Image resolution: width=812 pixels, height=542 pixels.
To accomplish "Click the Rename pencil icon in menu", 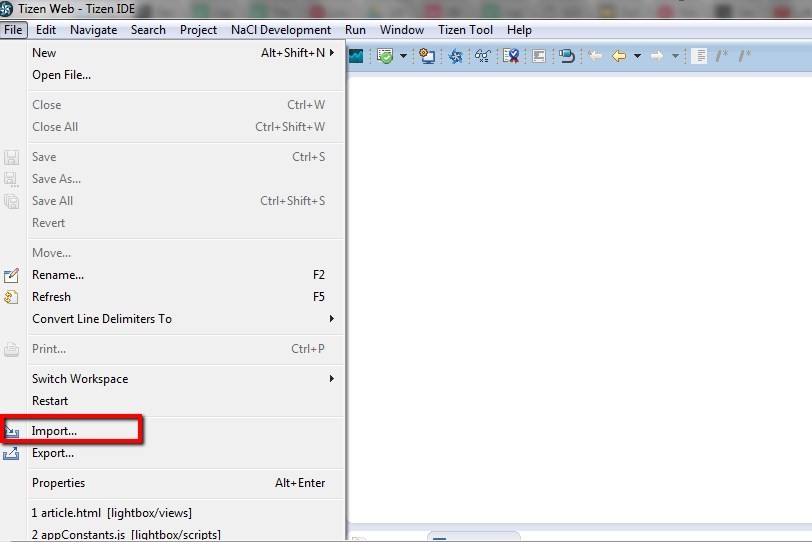I will (11, 275).
